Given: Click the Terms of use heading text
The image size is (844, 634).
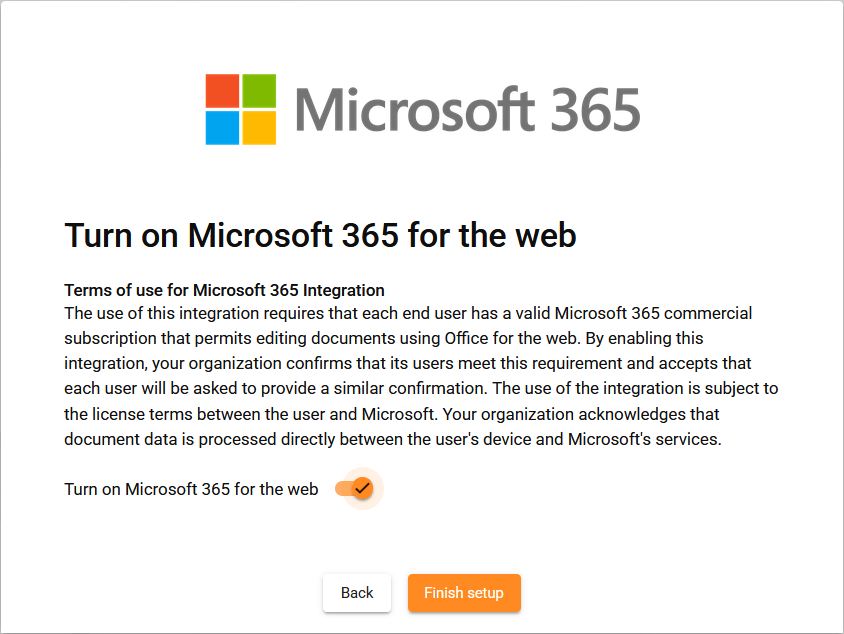Looking at the screenshot, I should tap(222, 290).
